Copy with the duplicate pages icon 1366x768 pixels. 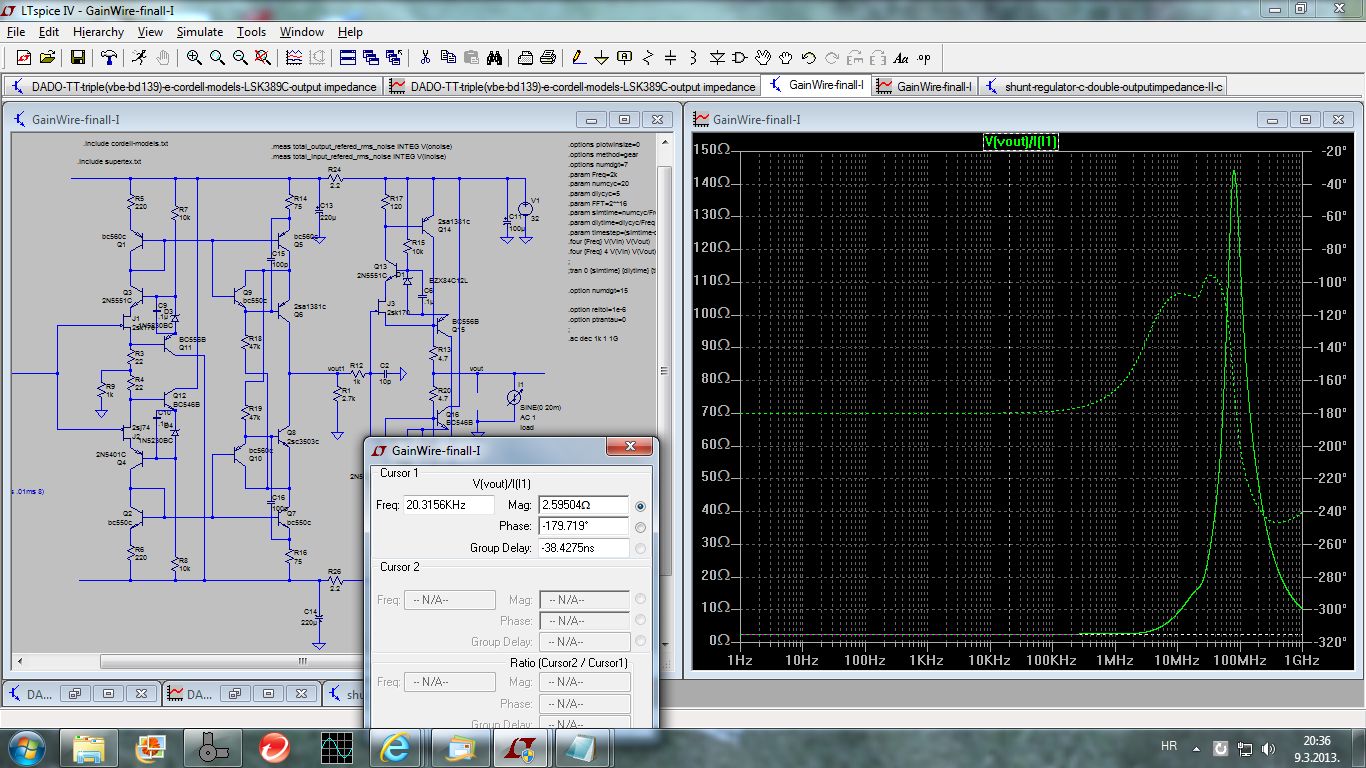pyautogui.click(x=448, y=58)
